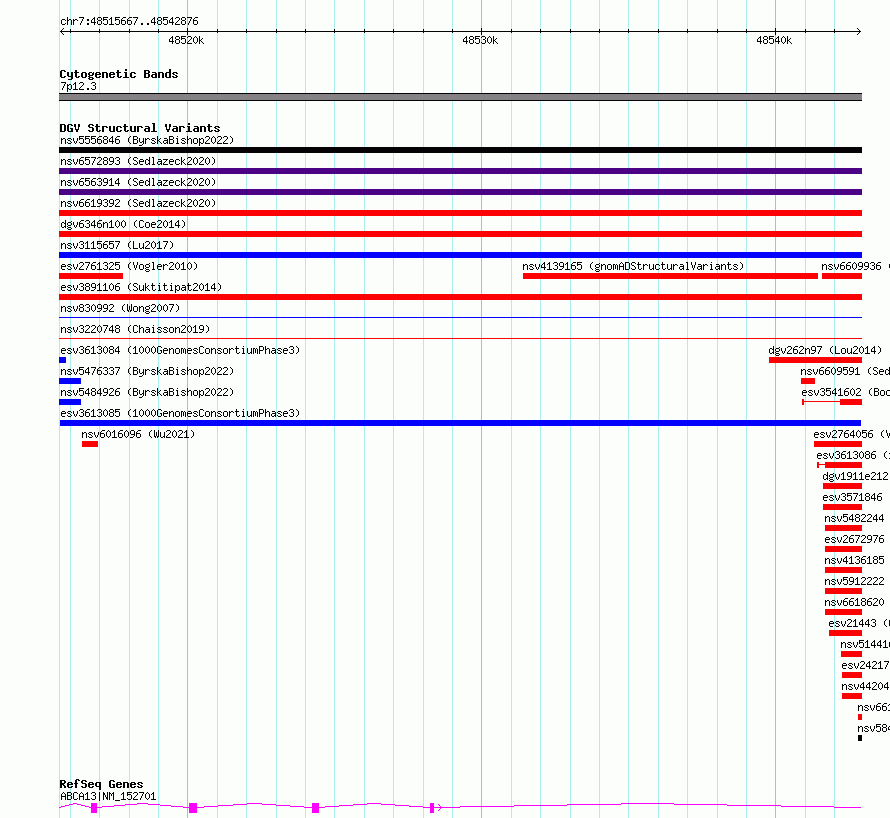This screenshot has width=890, height=818.
Task: Open the nsv4136185 variant bar
Action: [x=843, y=570]
